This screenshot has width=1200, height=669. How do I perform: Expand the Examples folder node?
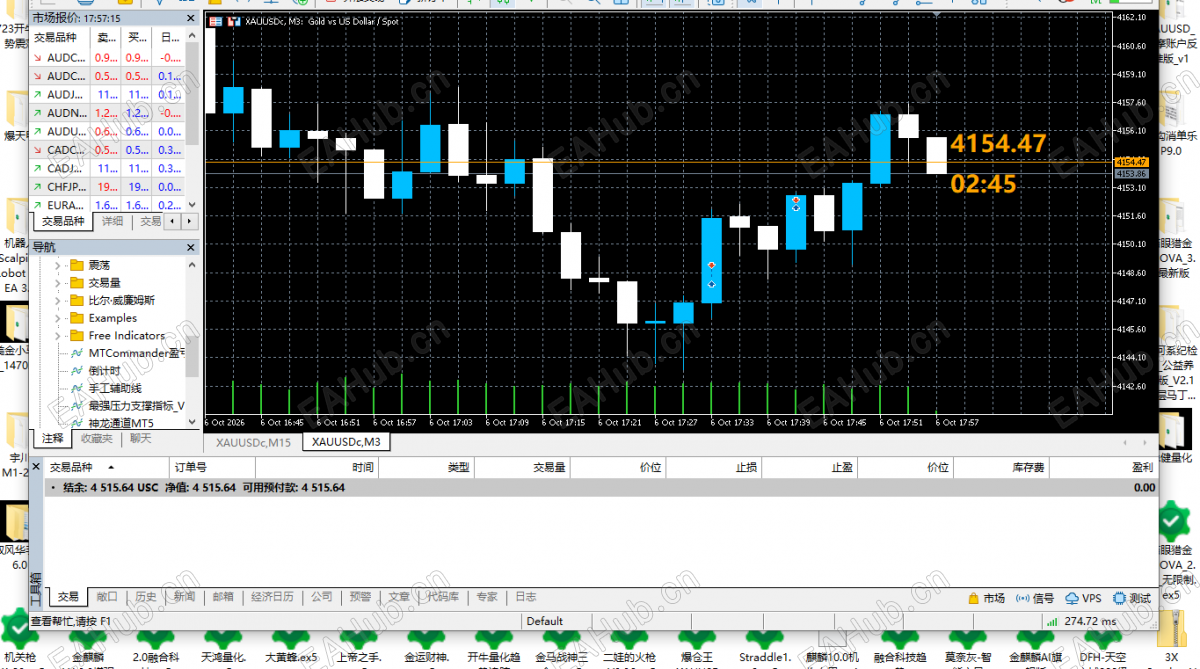(59, 318)
